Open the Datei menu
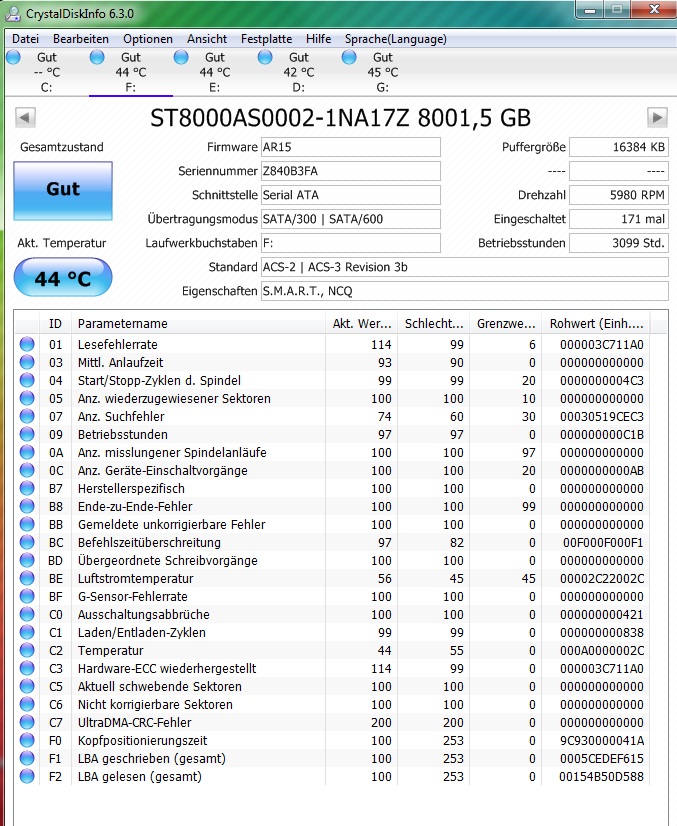 (x=25, y=39)
